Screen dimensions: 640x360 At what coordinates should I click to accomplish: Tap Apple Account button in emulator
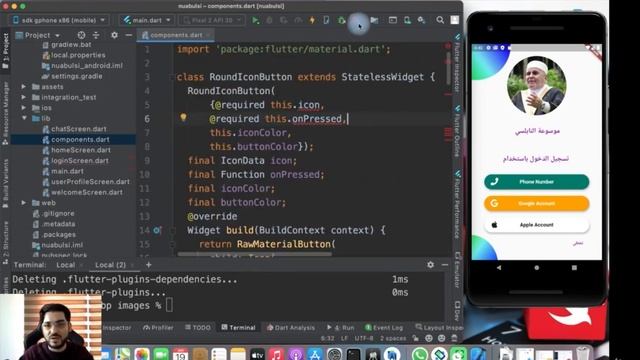tap(536, 225)
